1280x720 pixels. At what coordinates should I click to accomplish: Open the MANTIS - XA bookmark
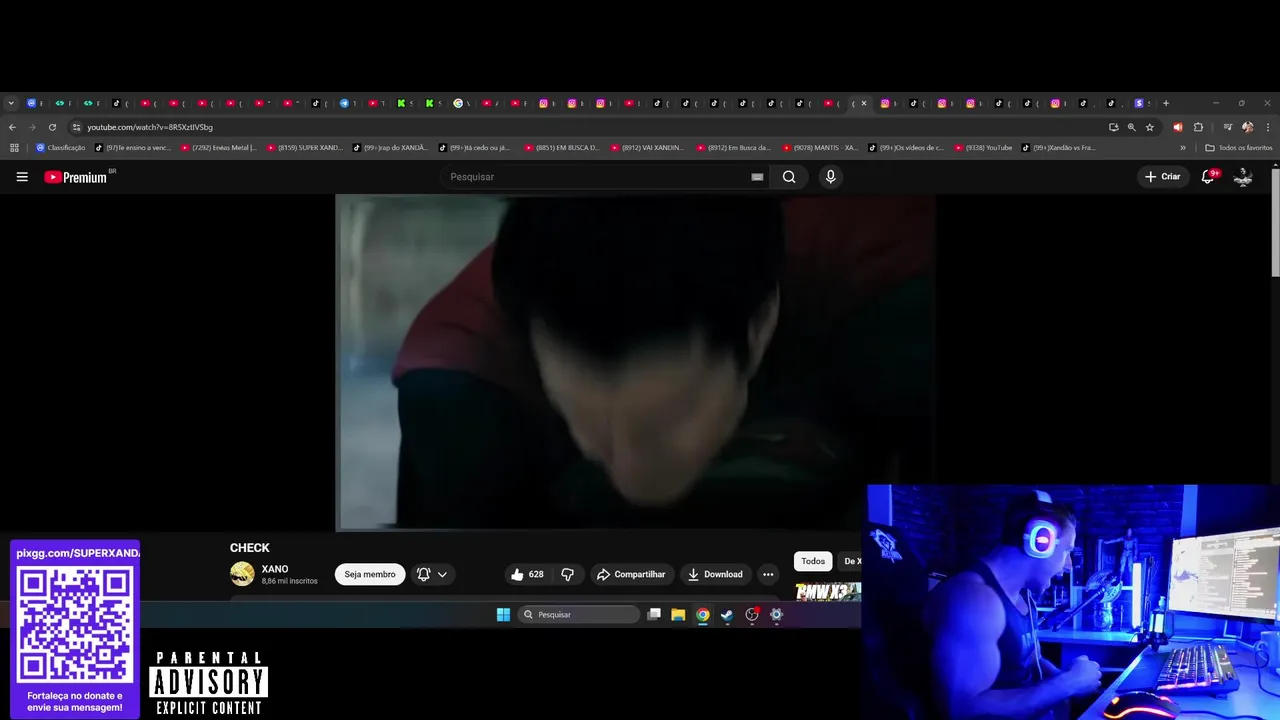pos(821,148)
